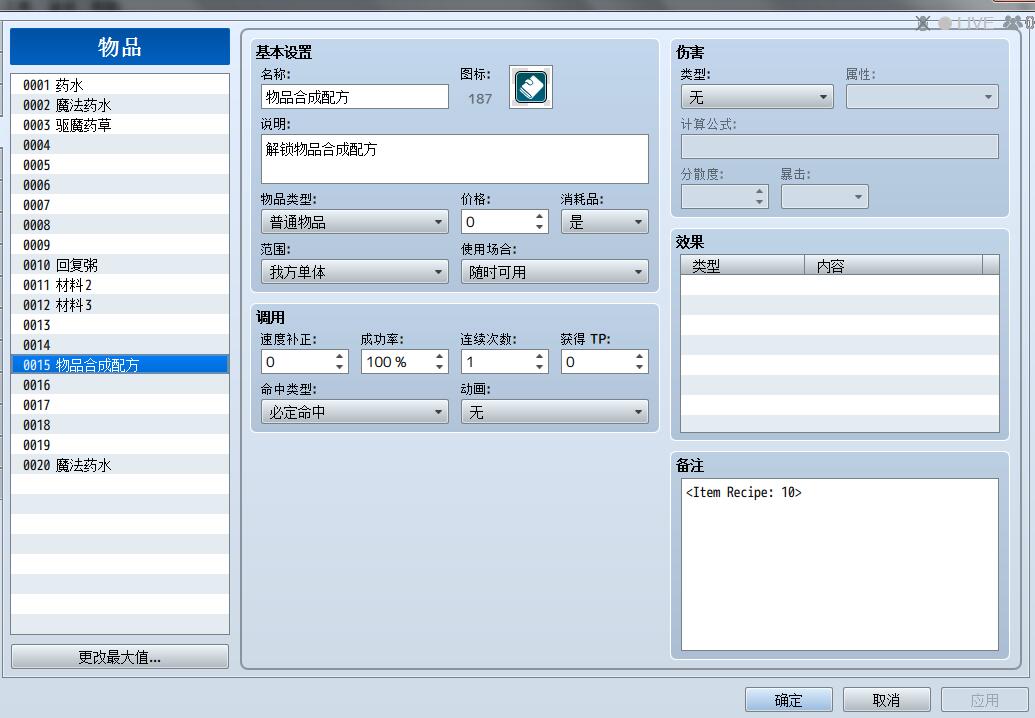The width and height of the screenshot is (1035, 718).
Task: Open the 命中类型 dropdown showing 必定命中
Action: pyautogui.click(x=354, y=412)
